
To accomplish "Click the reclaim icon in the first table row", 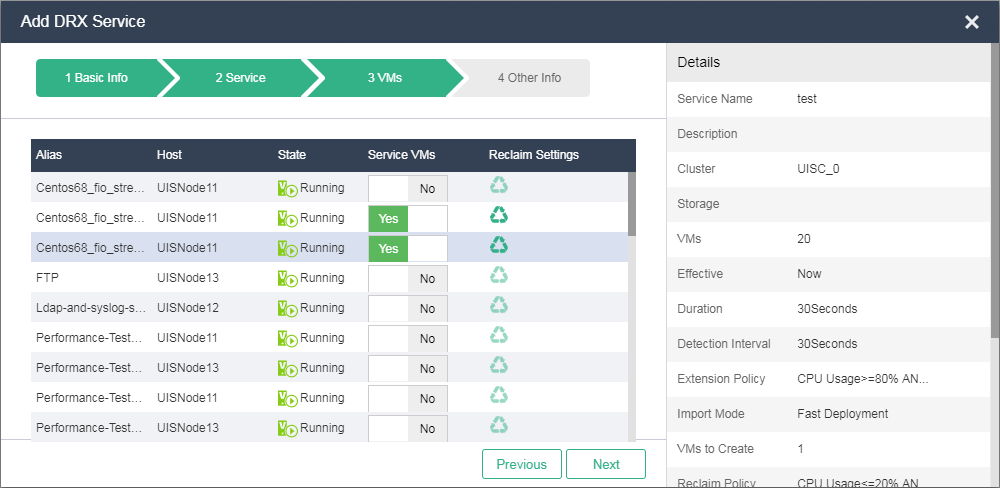I will click(498, 185).
